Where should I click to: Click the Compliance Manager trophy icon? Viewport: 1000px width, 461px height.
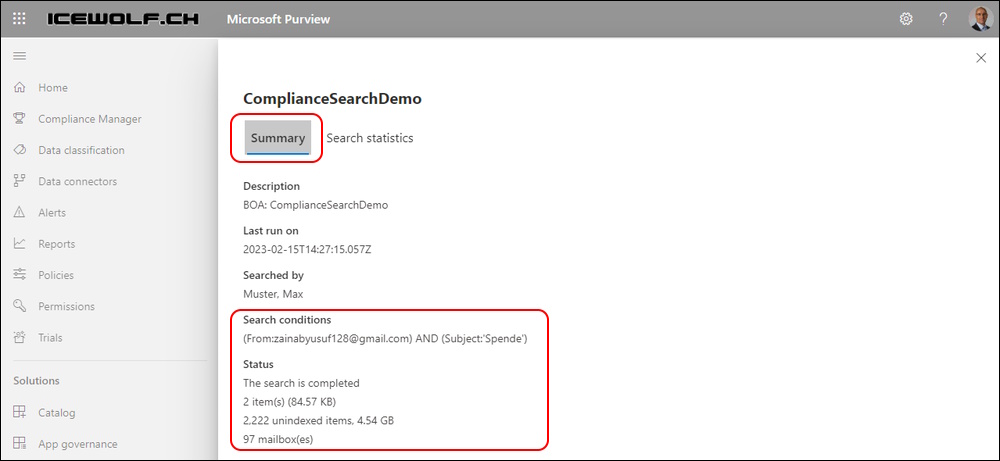(x=20, y=119)
